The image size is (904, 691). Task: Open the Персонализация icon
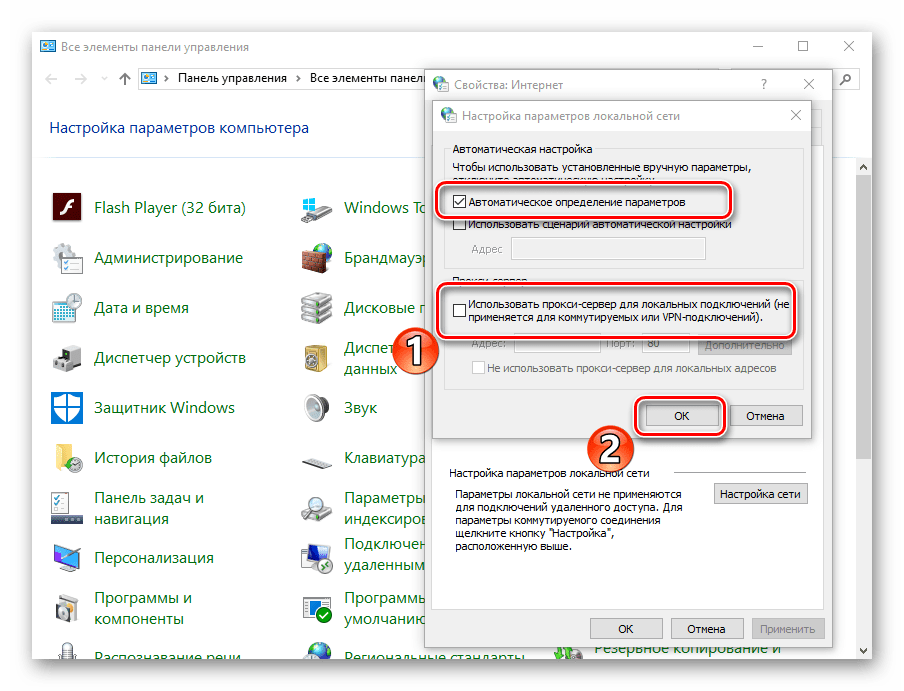point(67,558)
